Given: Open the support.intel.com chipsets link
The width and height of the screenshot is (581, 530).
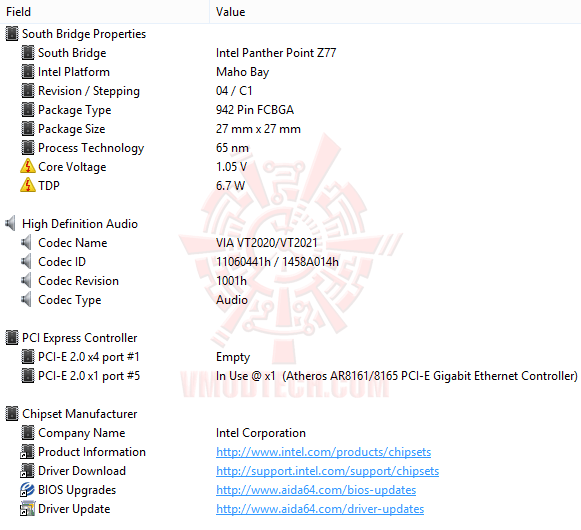Looking at the screenshot, I should [328, 471].
